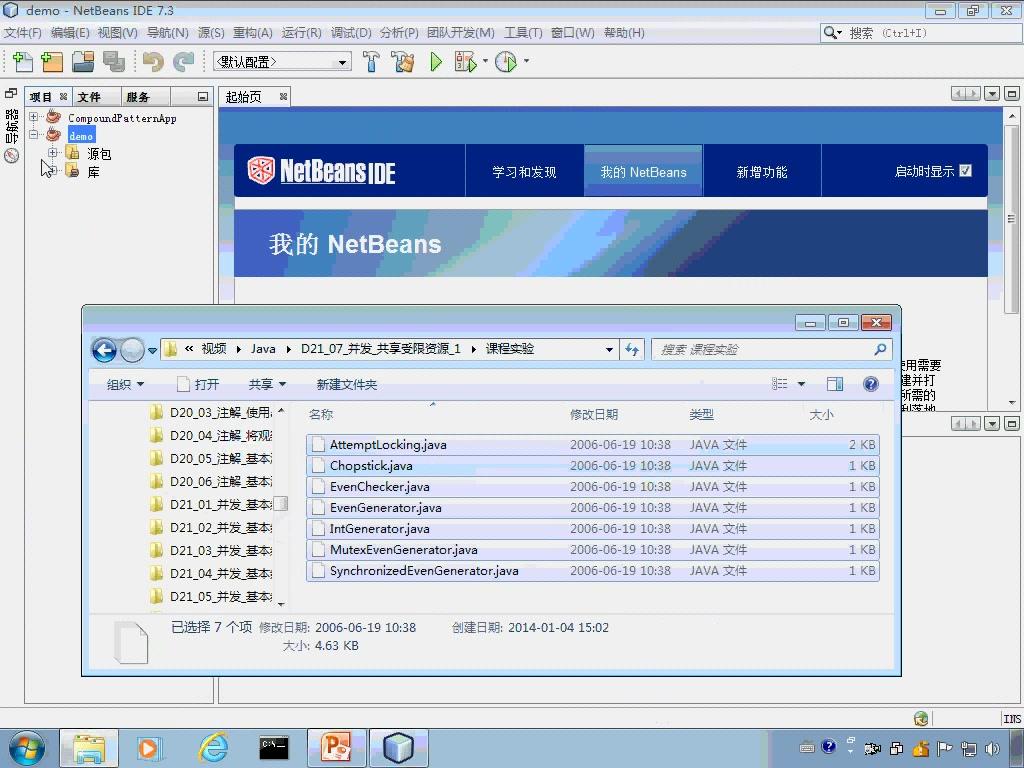1024x768 pixels.
Task: Open the address bar history dropdown
Action: [609, 349]
